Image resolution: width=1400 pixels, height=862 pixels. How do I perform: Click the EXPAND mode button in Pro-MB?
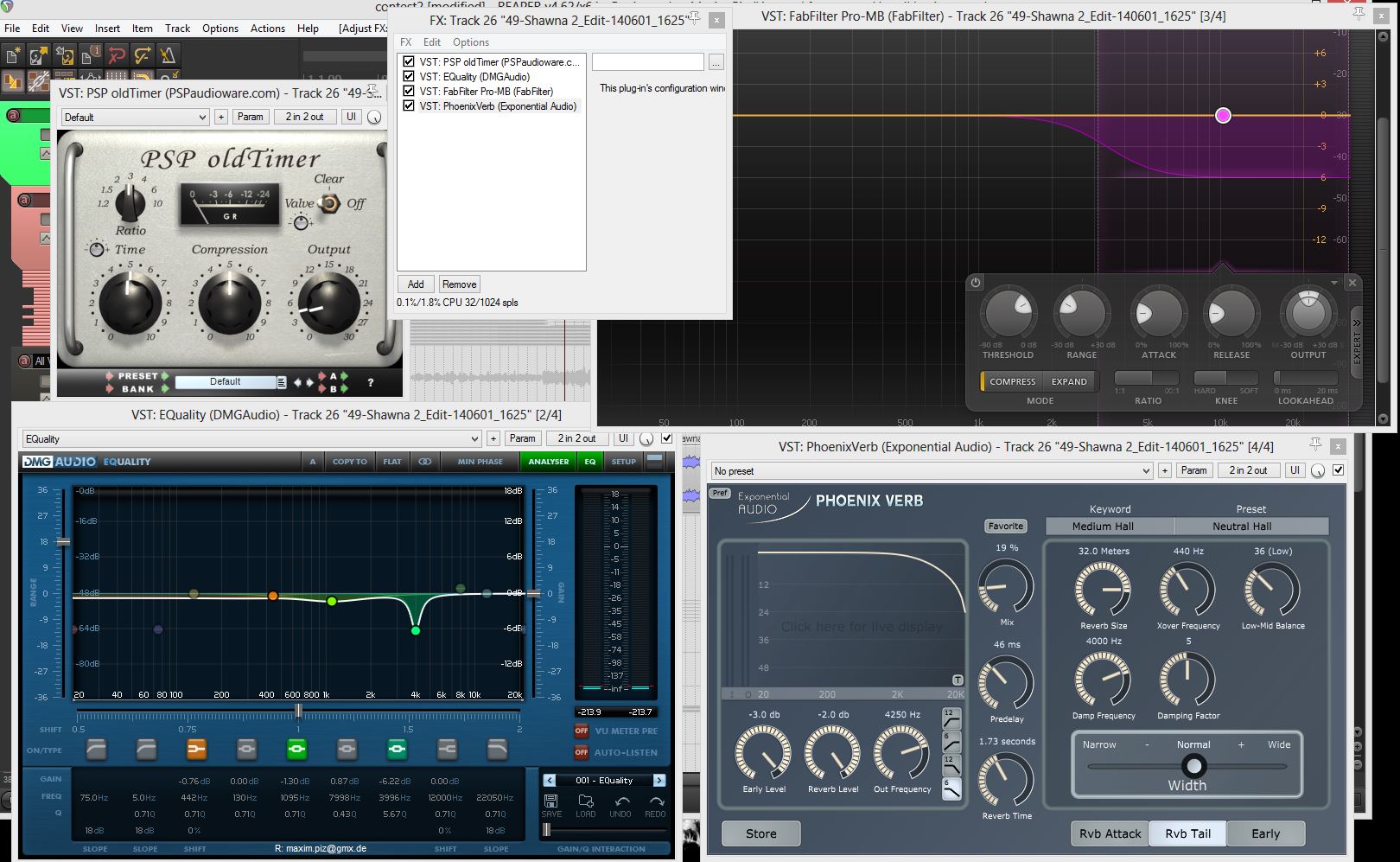(1069, 381)
